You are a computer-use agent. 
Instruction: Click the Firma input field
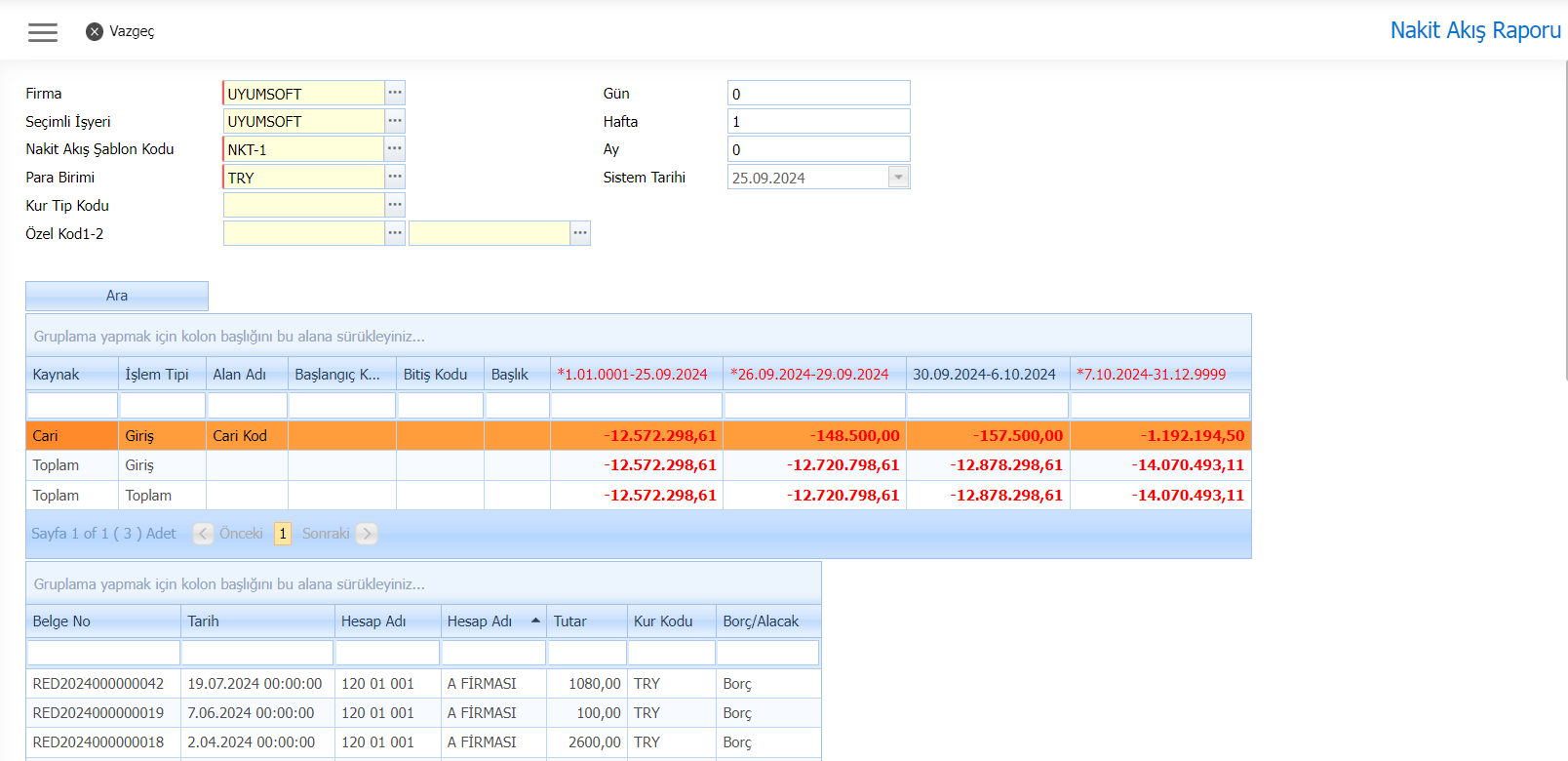click(304, 93)
